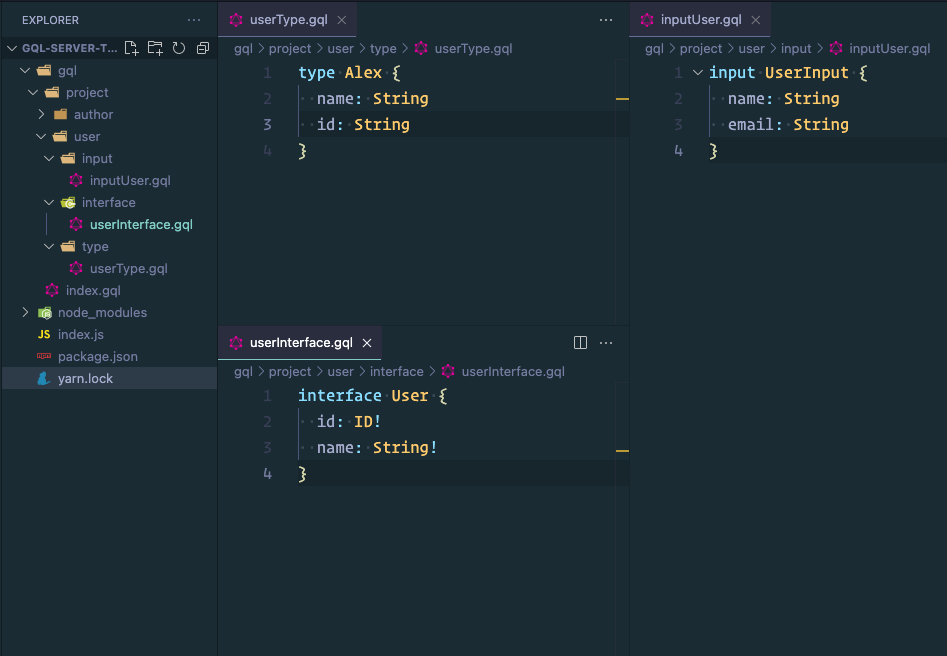Split the userInterface.gql editor
Image resolution: width=947 pixels, height=656 pixels.
click(580, 343)
